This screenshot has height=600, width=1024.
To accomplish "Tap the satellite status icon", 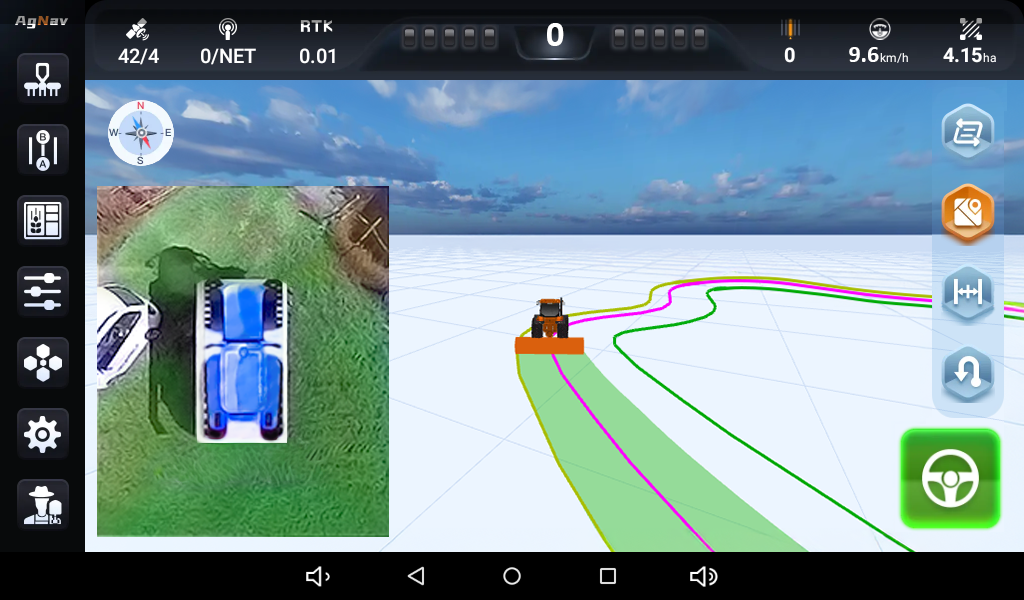I will [x=138, y=29].
